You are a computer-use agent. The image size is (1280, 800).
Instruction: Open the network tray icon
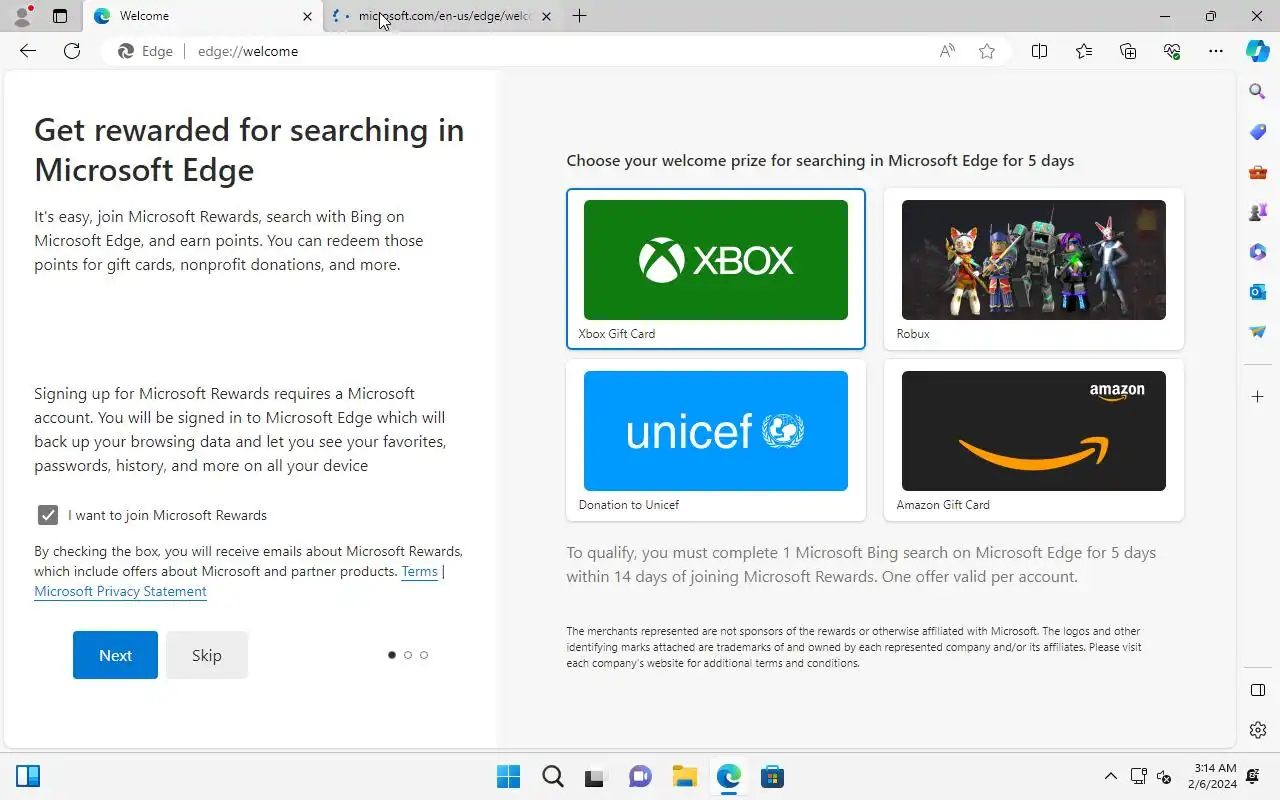click(1138, 776)
